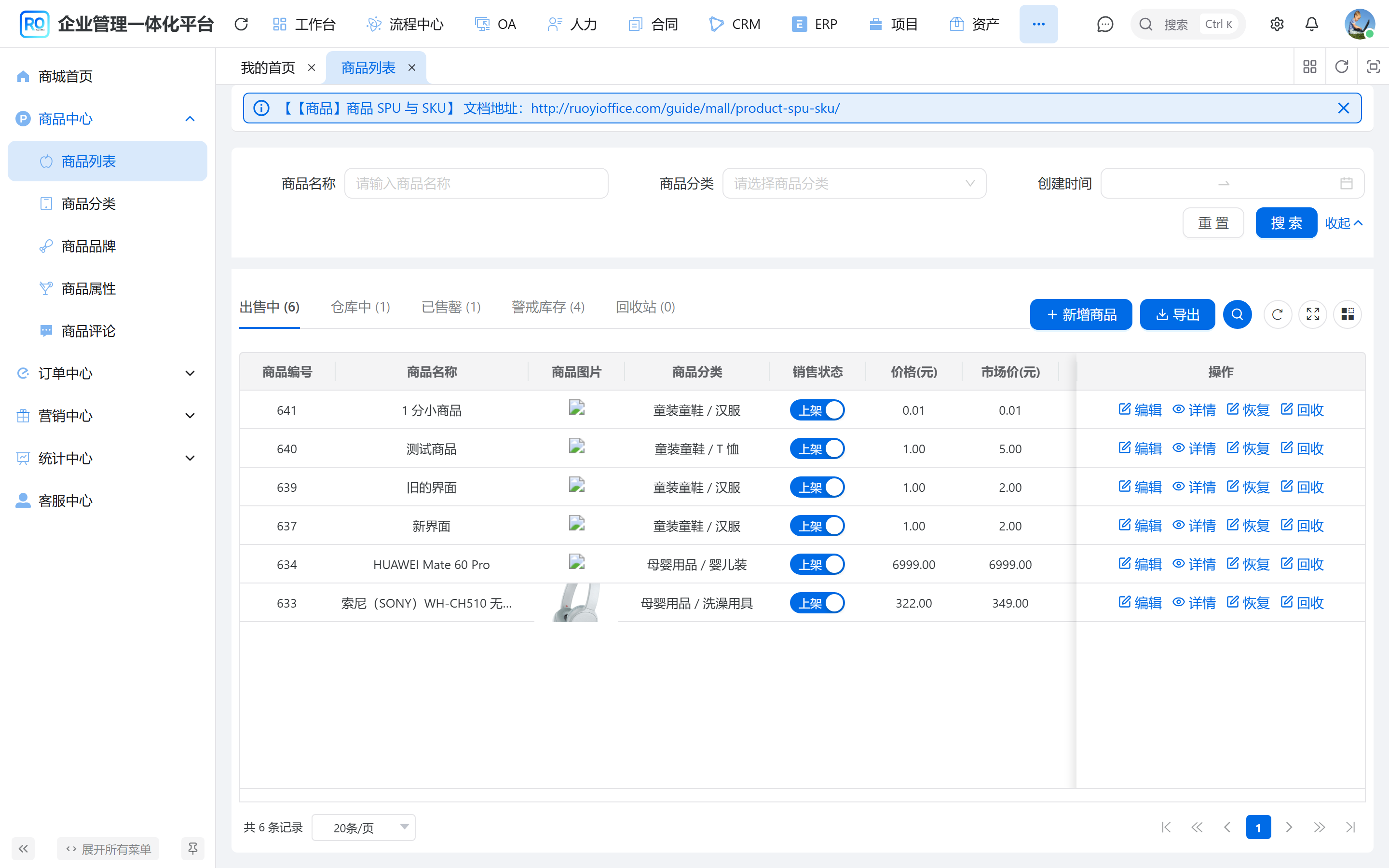Open the calendar icon in 创建时间 field

(1346, 184)
